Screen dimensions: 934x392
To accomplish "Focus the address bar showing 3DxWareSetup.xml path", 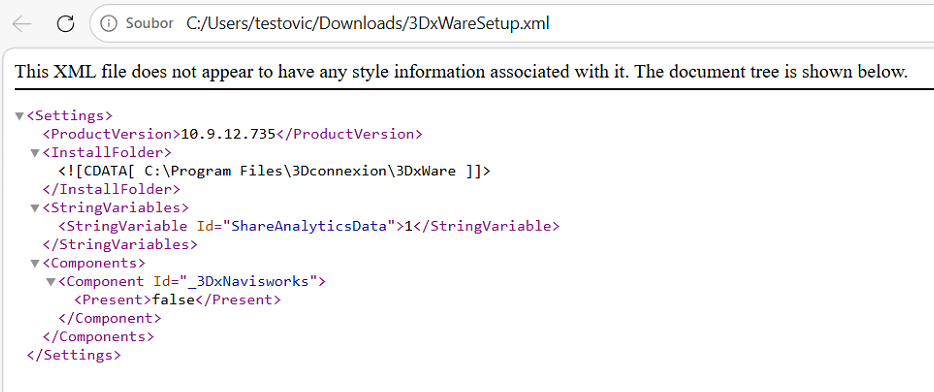I will coord(368,23).
